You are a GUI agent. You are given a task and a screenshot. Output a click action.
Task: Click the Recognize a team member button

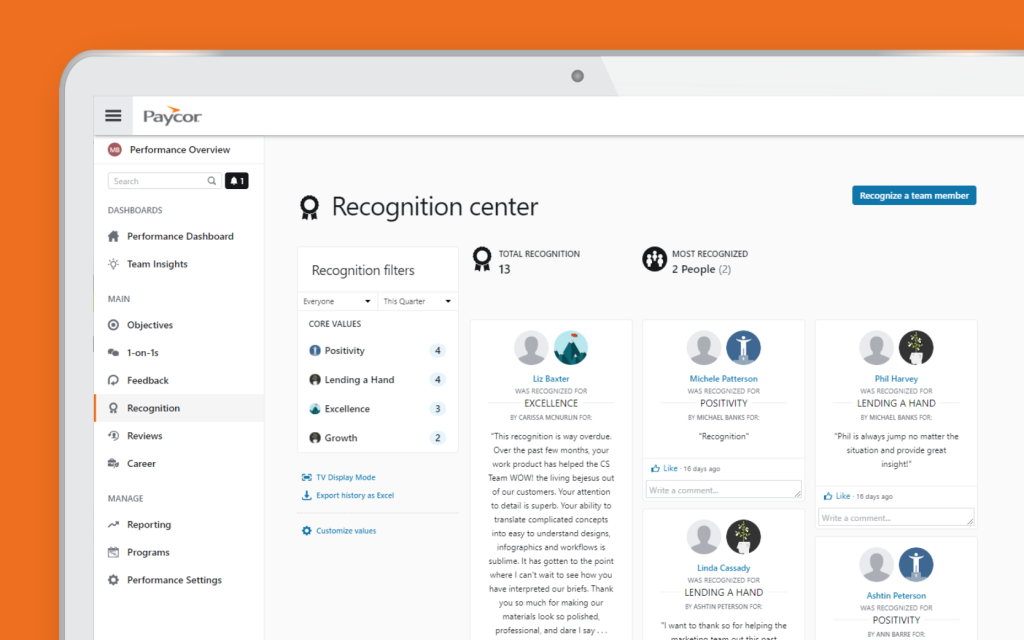(x=913, y=195)
